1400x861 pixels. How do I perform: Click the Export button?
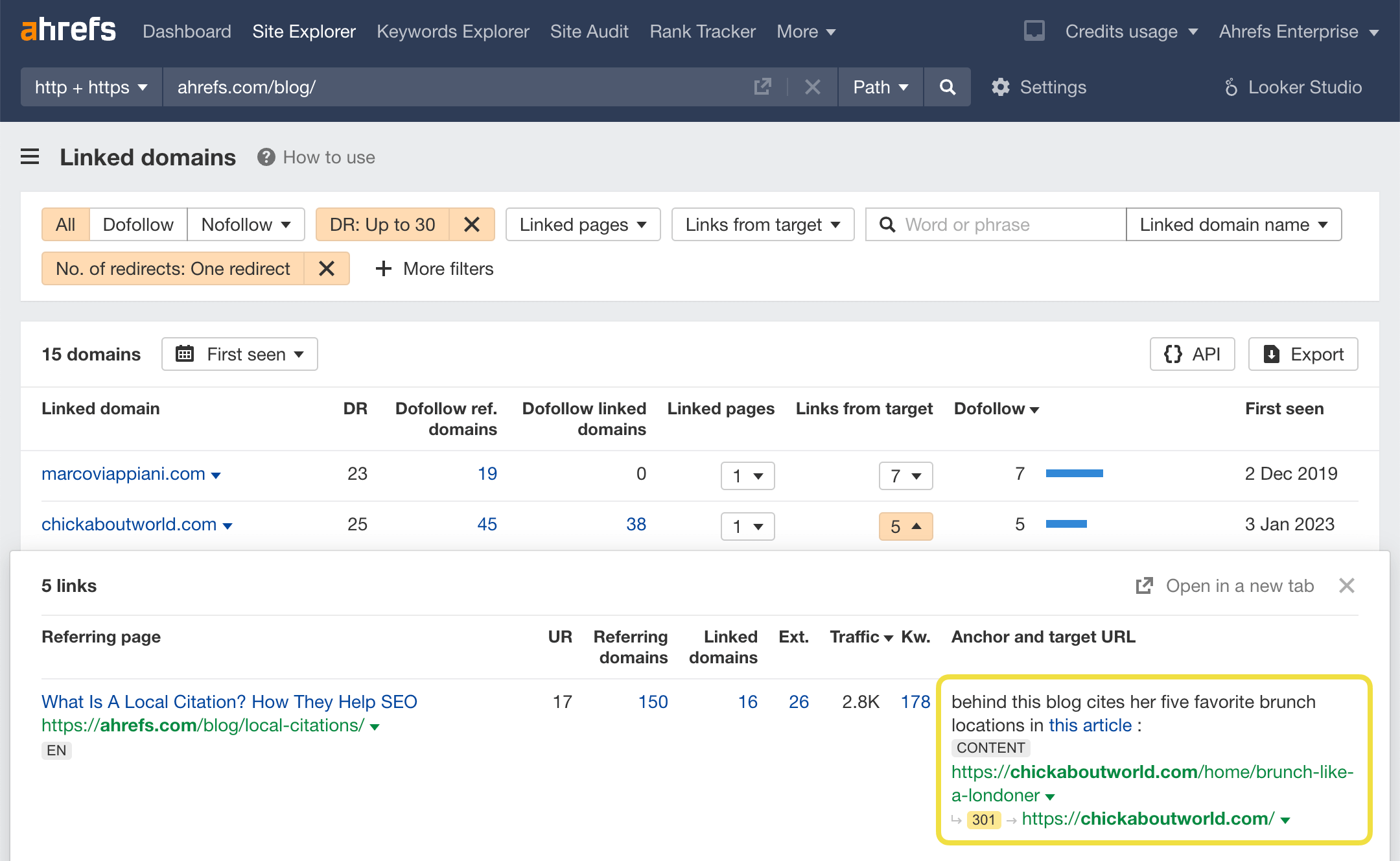[1303, 354]
